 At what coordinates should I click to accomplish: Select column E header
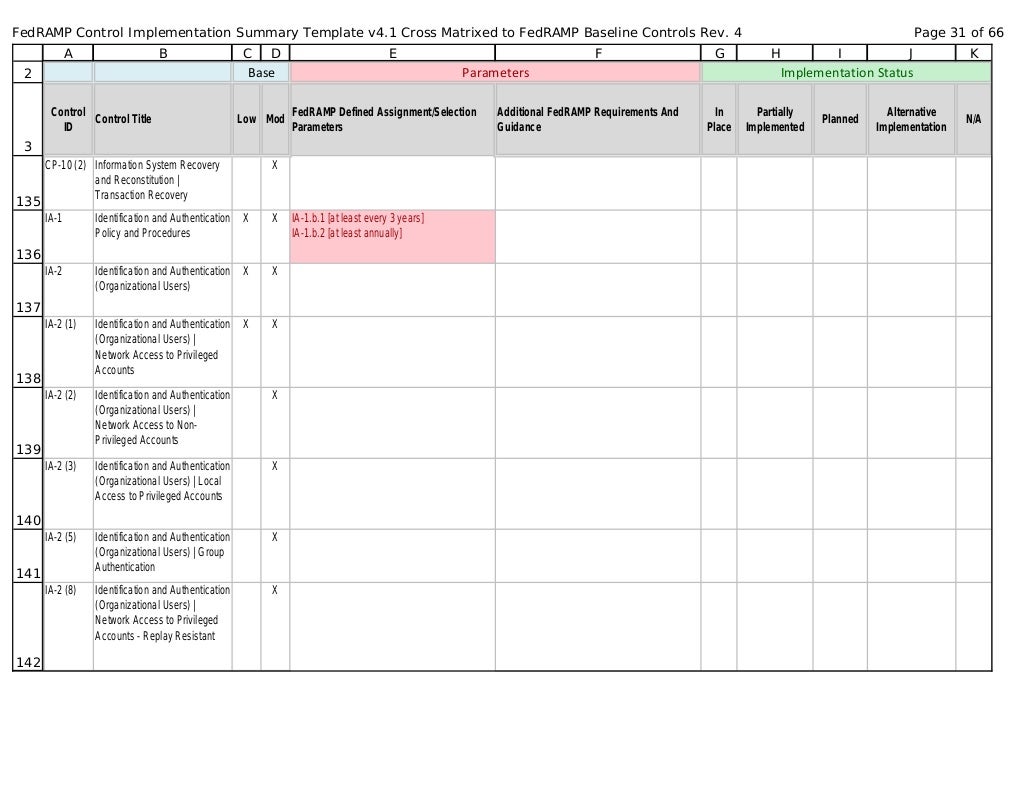tap(392, 54)
